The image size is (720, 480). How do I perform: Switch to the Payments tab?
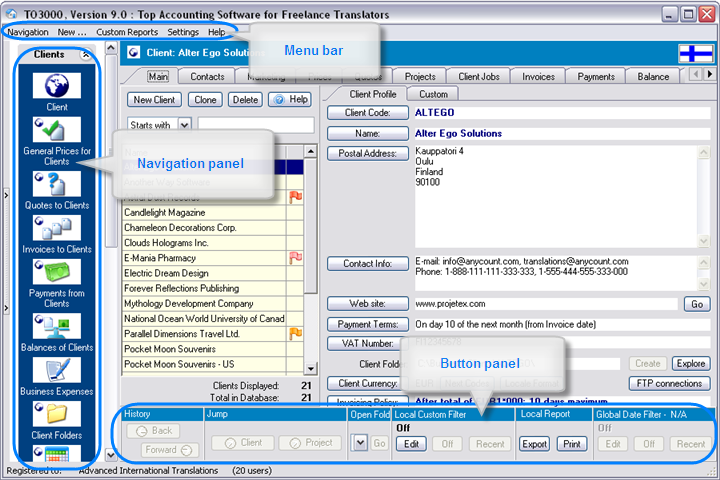pyautogui.click(x=596, y=77)
